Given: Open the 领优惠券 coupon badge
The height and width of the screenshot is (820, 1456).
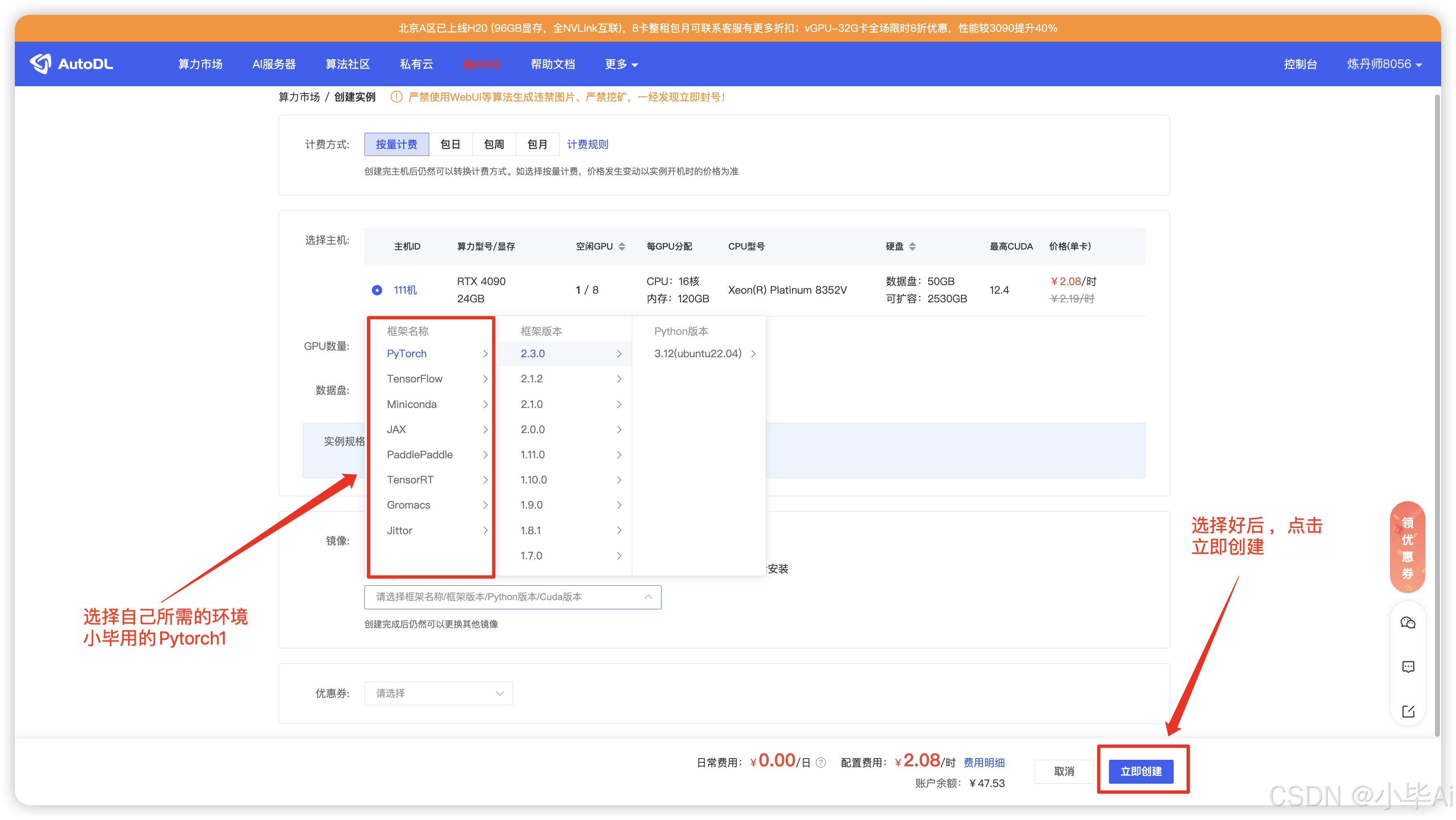Looking at the screenshot, I should pos(1407,547).
